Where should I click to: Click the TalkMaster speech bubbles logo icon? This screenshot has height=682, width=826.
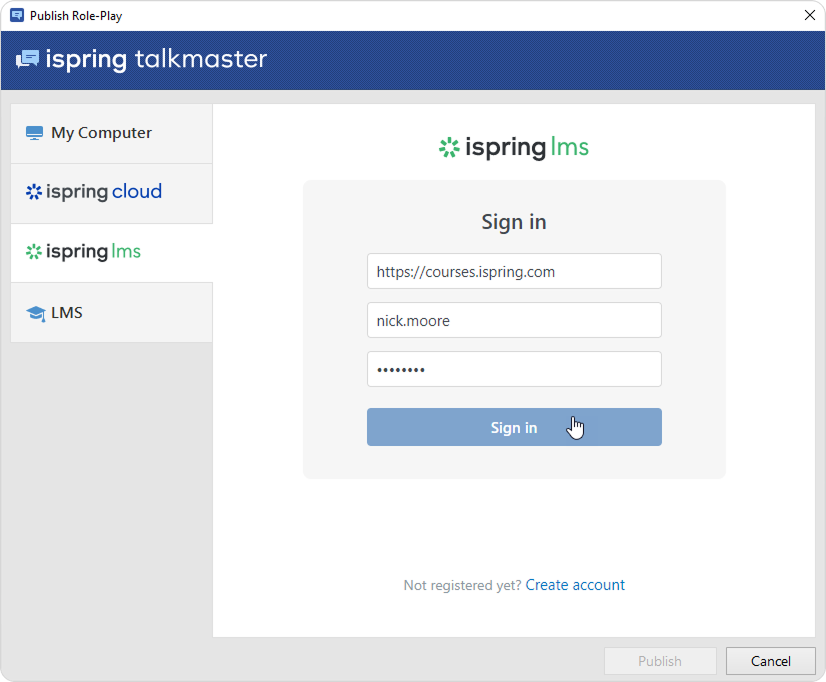coord(27,60)
